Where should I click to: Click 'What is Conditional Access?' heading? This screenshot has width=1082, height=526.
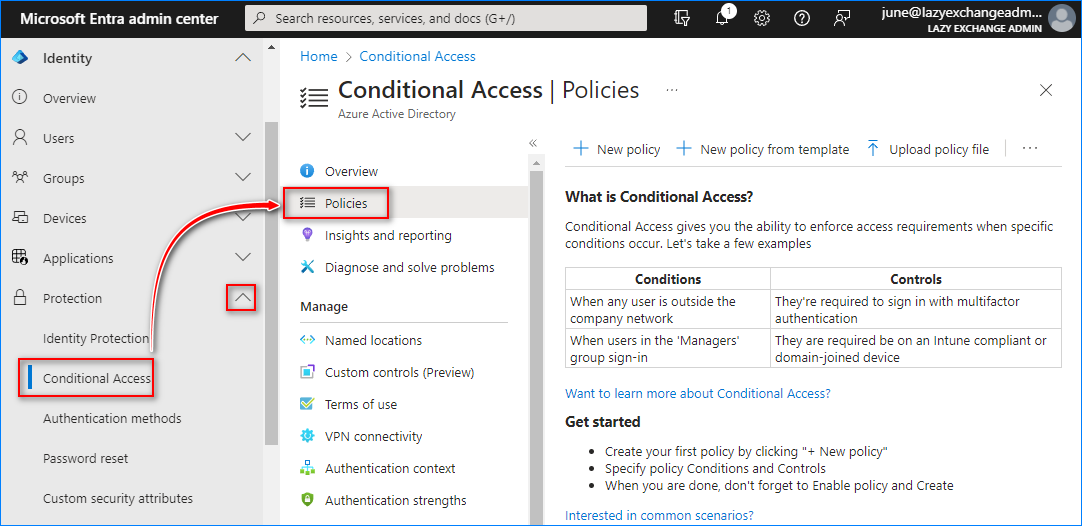[x=658, y=197]
